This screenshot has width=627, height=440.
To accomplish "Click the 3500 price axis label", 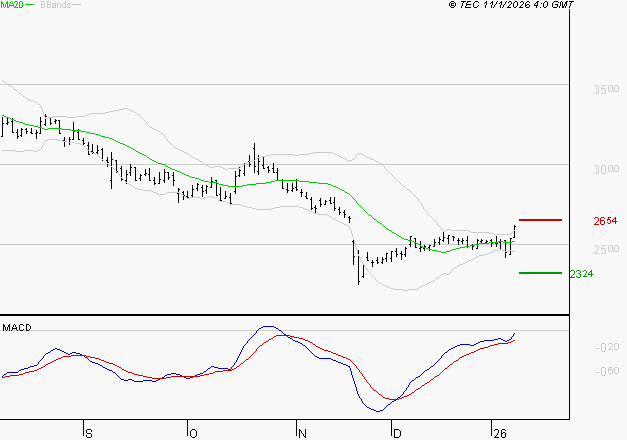I will (x=606, y=89).
